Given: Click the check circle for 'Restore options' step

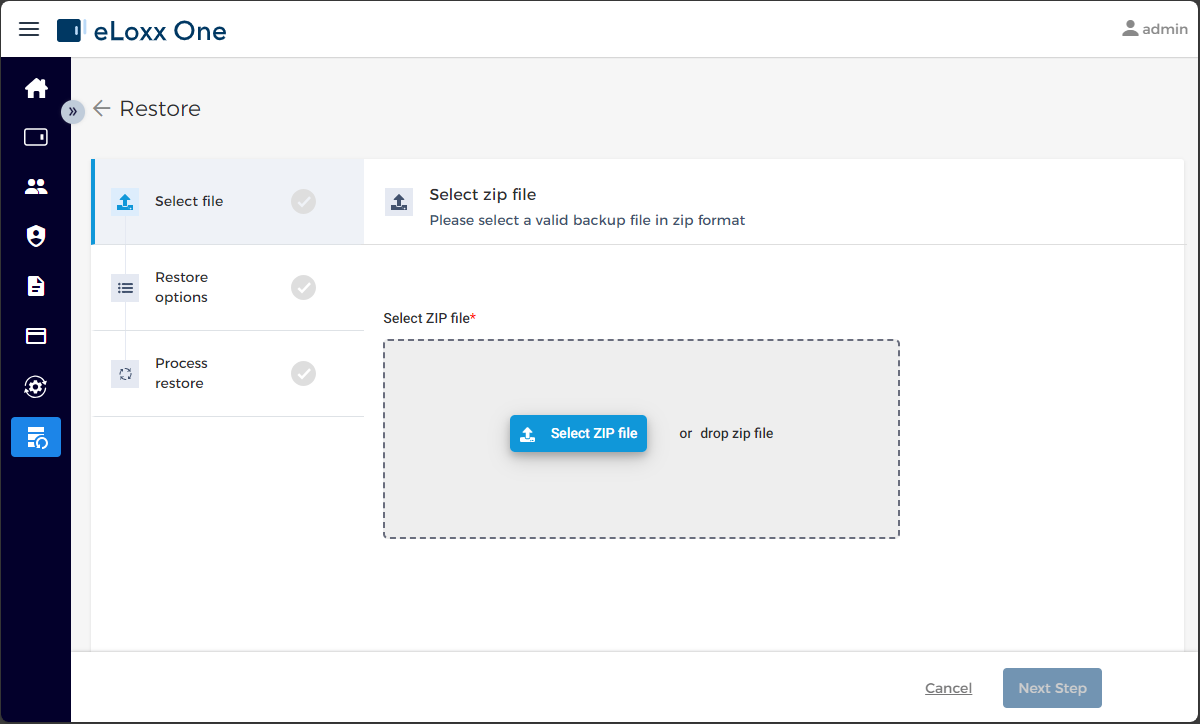Looking at the screenshot, I should [303, 288].
